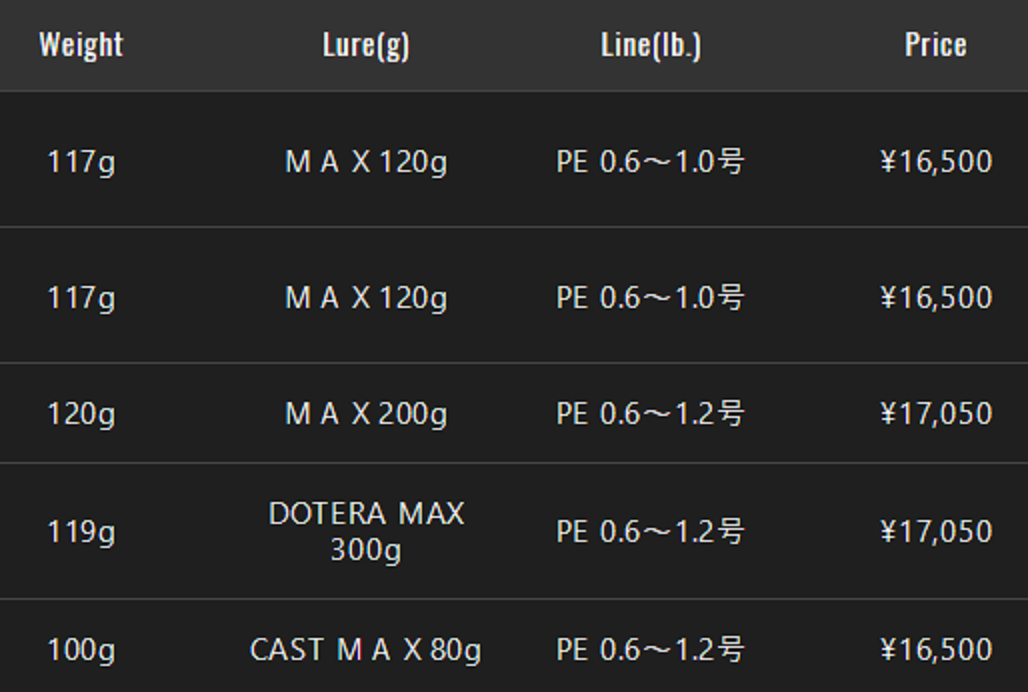Click the 100g weight cell

point(81,650)
